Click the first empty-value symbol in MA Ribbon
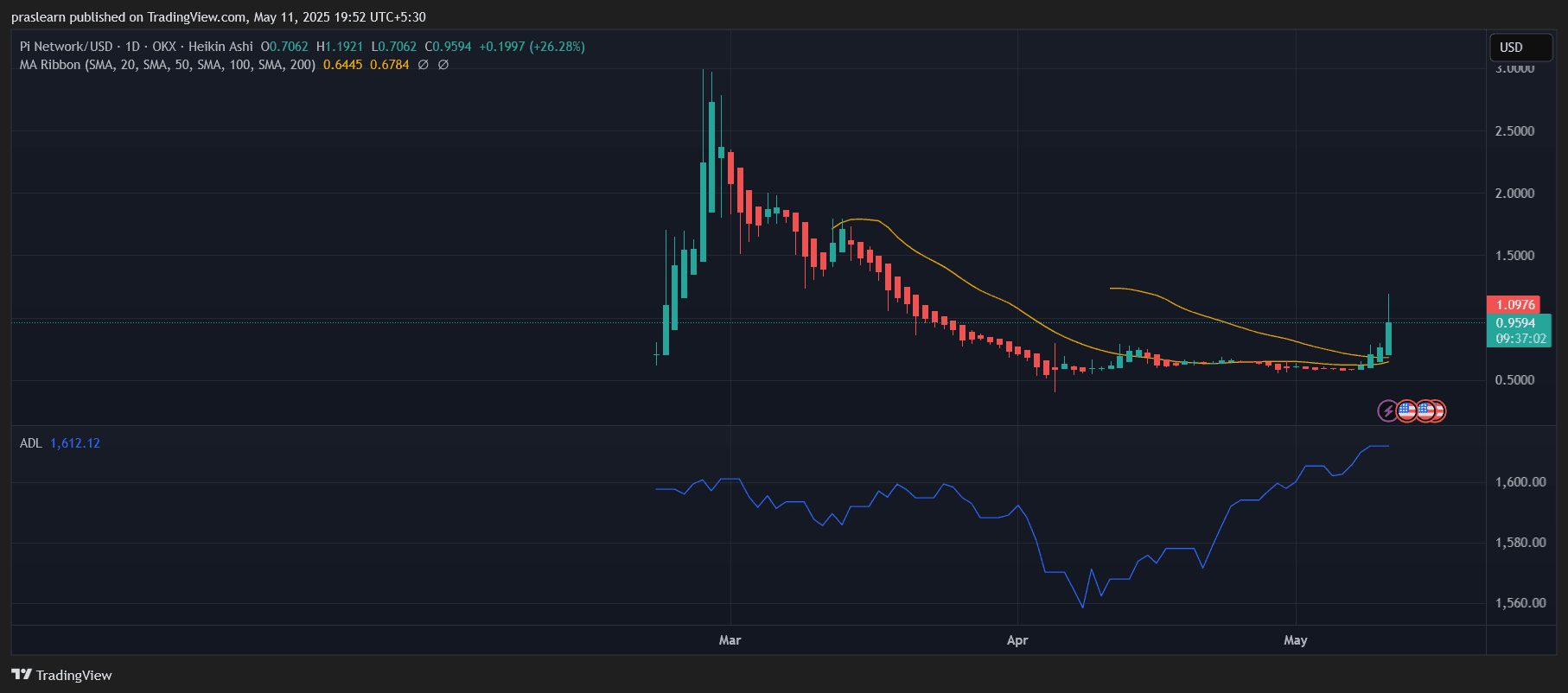This screenshot has width=1568, height=693. point(424,65)
